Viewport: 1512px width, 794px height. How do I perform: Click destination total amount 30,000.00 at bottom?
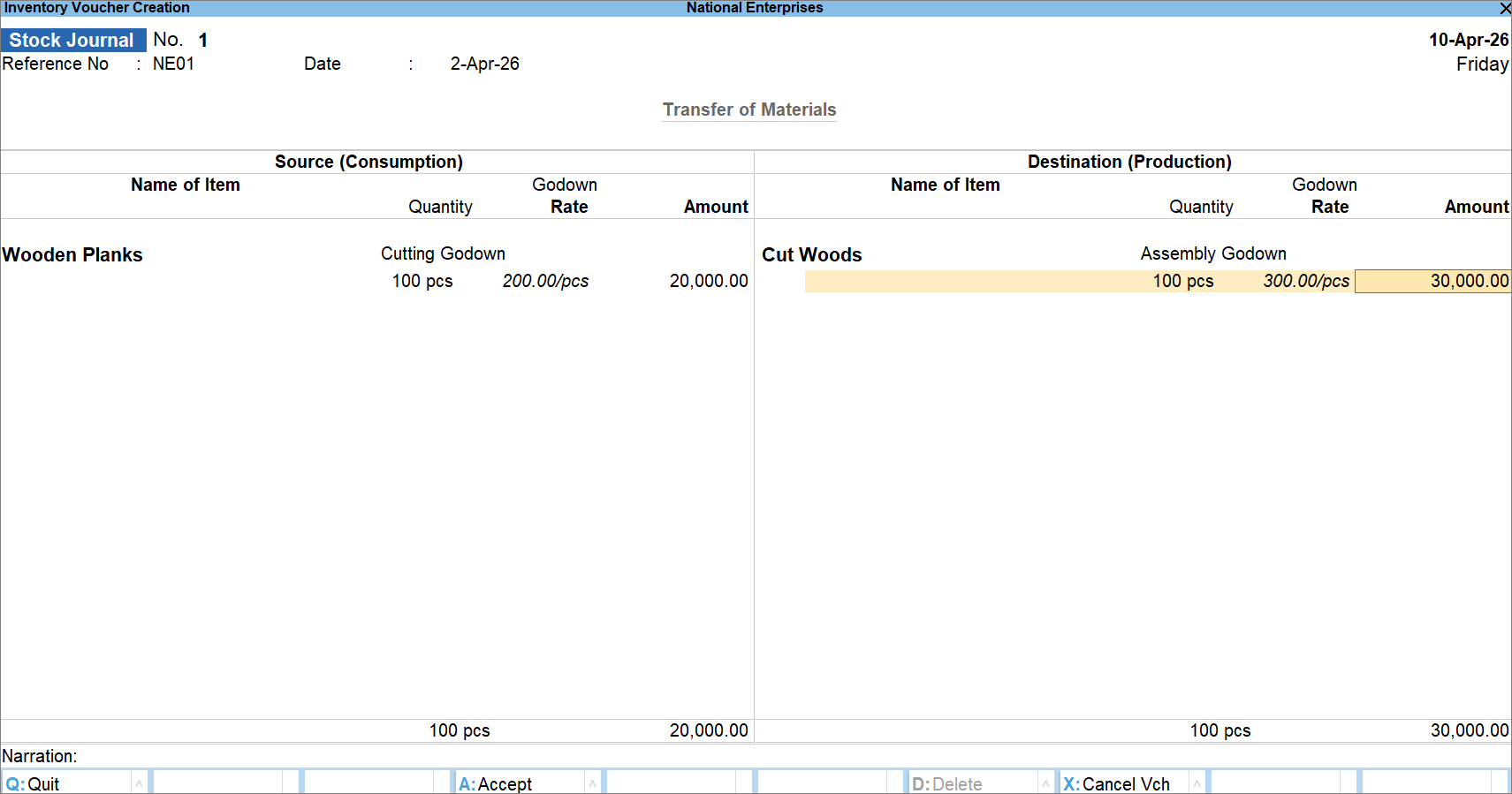click(1470, 730)
